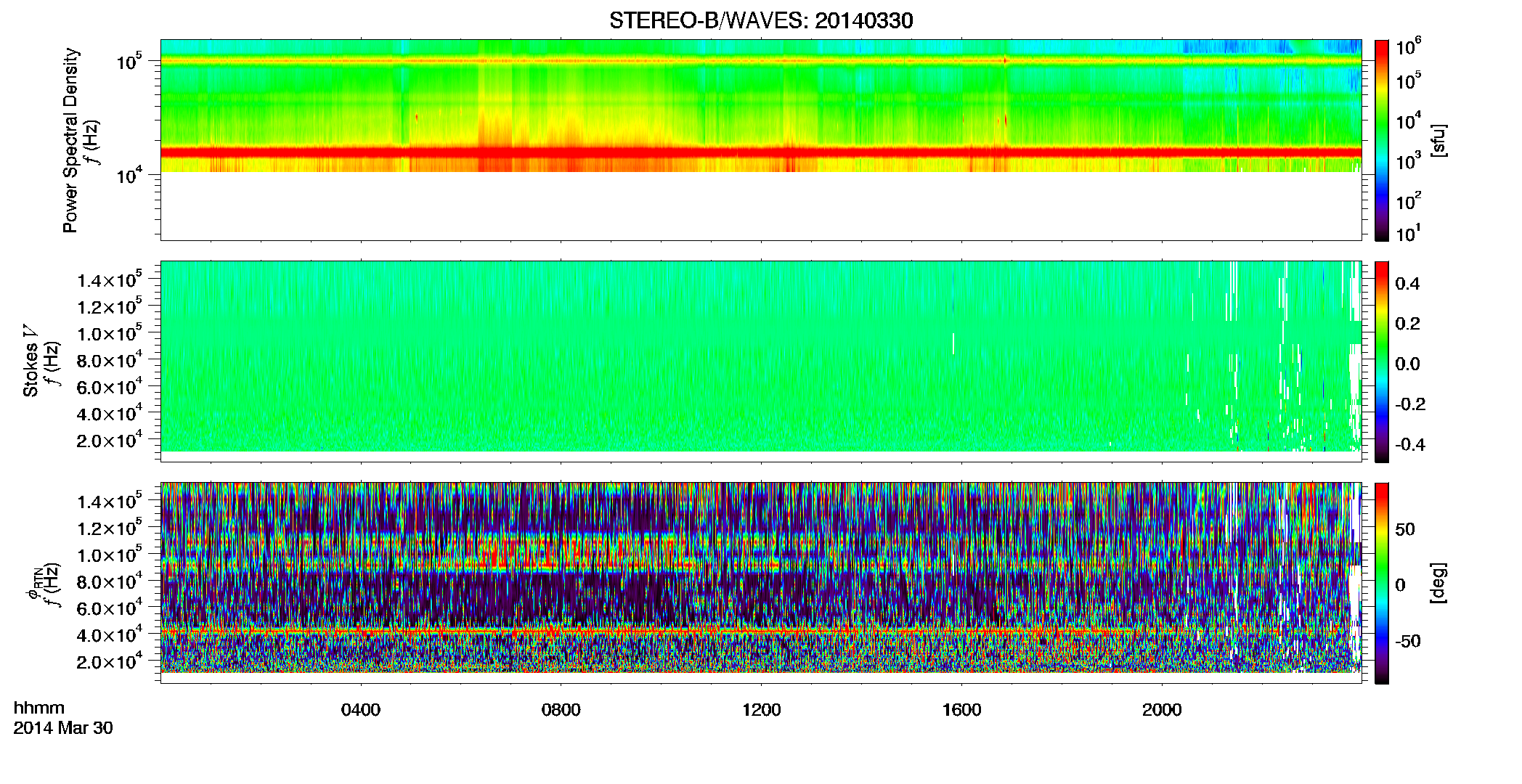This screenshot has height=784, width=1522.
Task: Click the white empty area below the spectrum
Action: pyautogui.click(x=760, y=205)
